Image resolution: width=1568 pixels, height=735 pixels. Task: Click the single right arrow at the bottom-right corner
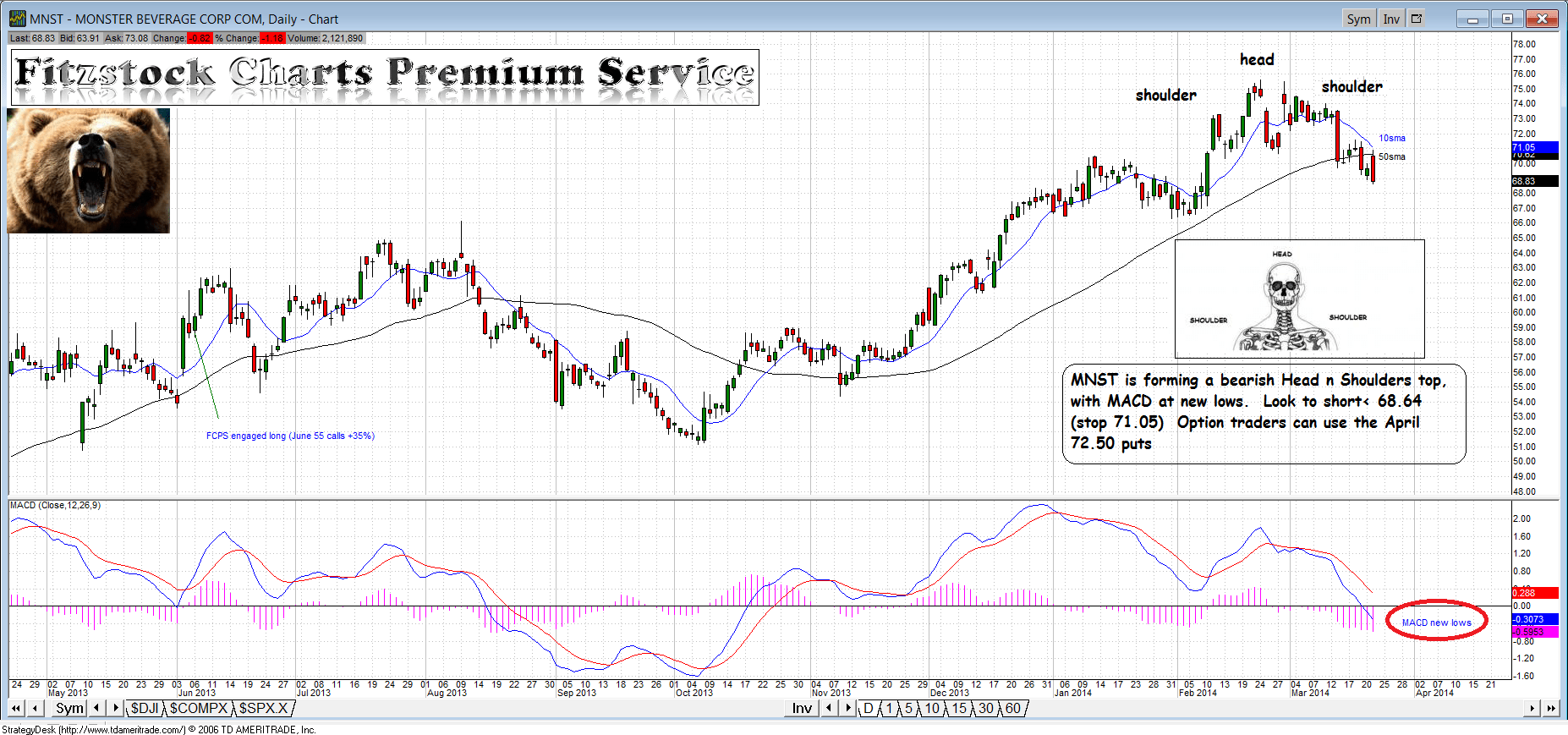tap(1532, 708)
